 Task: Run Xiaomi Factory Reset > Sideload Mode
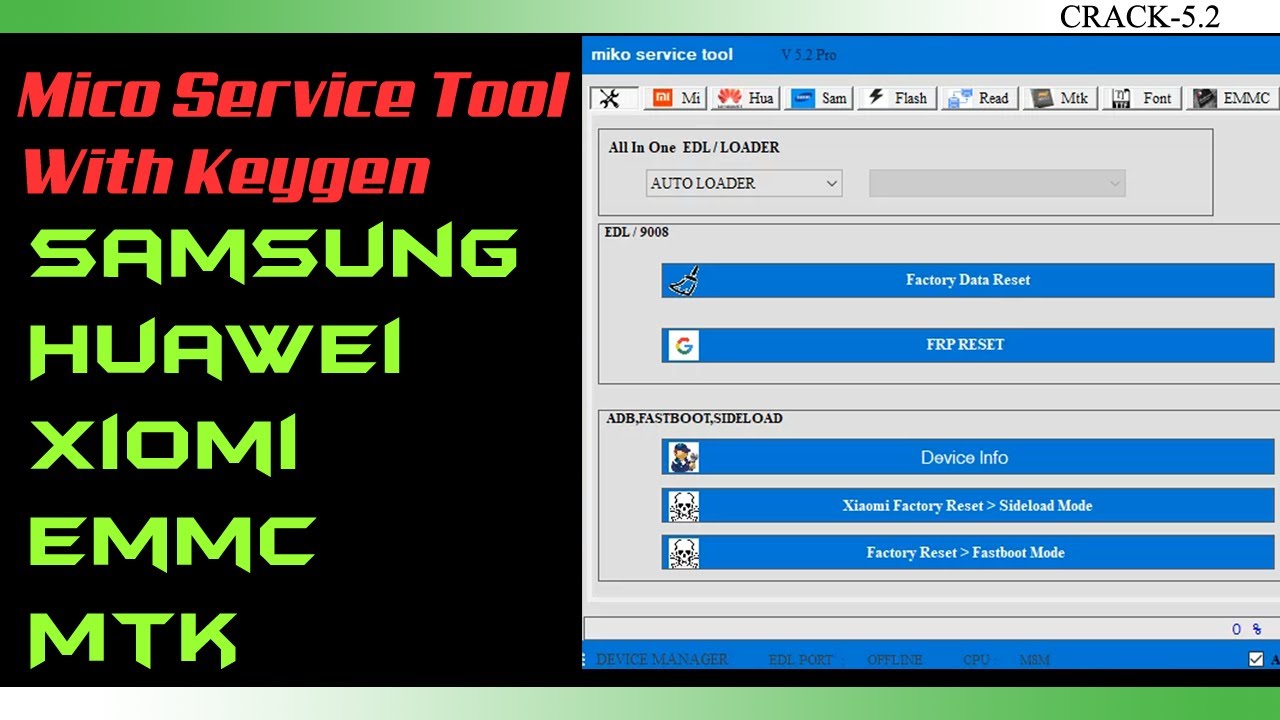(x=968, y=506)
